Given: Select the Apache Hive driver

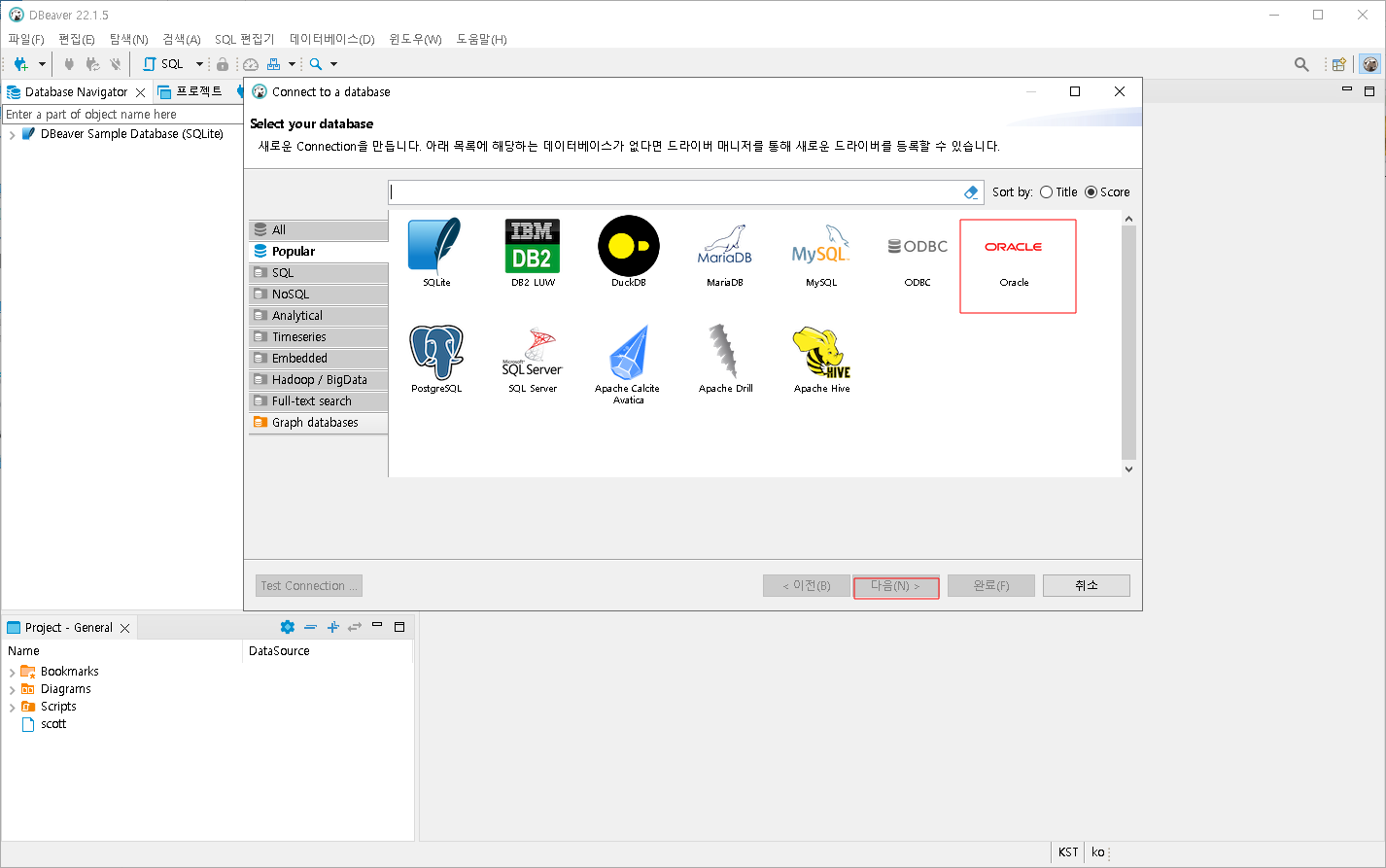Looking at the screenshot, I should click(821, 358).
